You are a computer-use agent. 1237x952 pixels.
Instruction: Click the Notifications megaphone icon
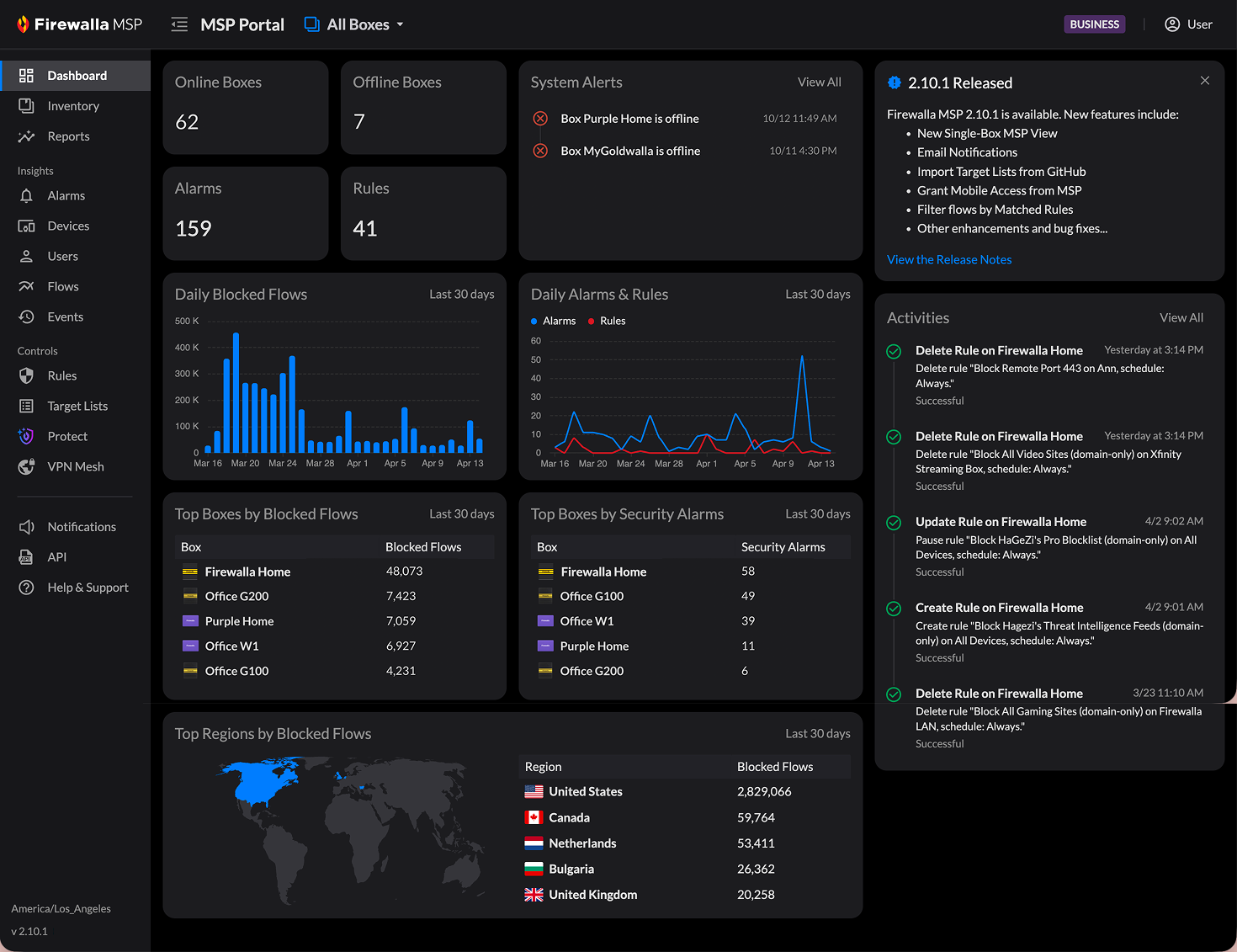[26, 527]
